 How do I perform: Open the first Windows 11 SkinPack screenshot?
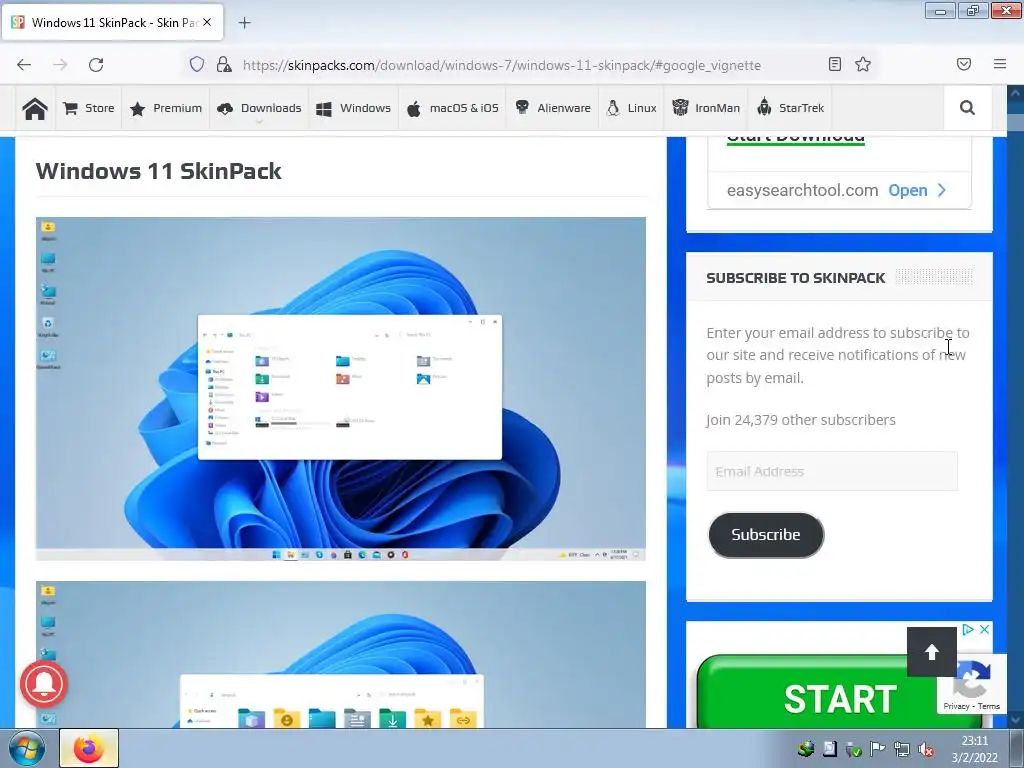point(341,389)
